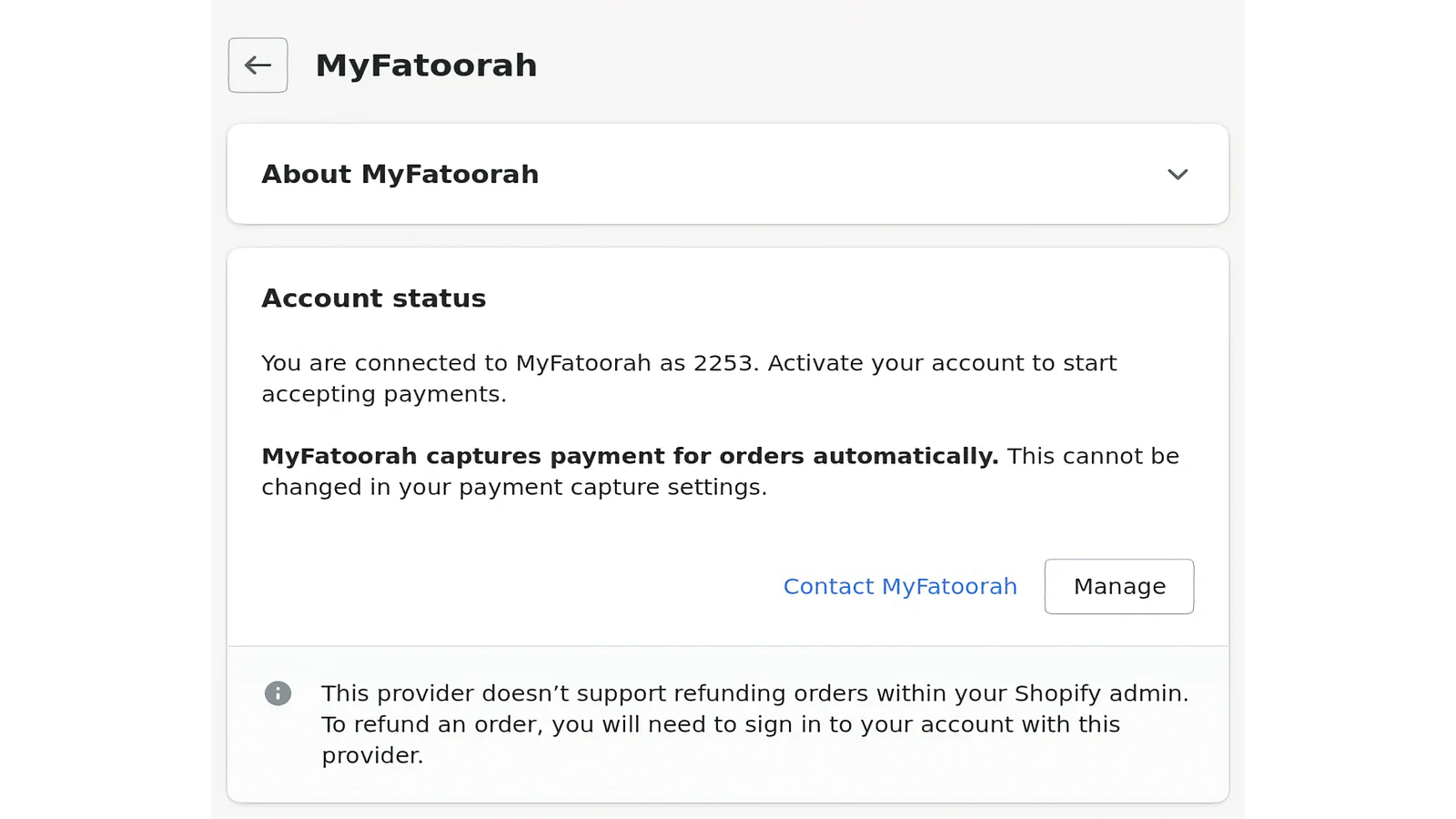Click the MyFatoorah page title
Viewport: 1456px width, 819px height.
pos(426,66)
